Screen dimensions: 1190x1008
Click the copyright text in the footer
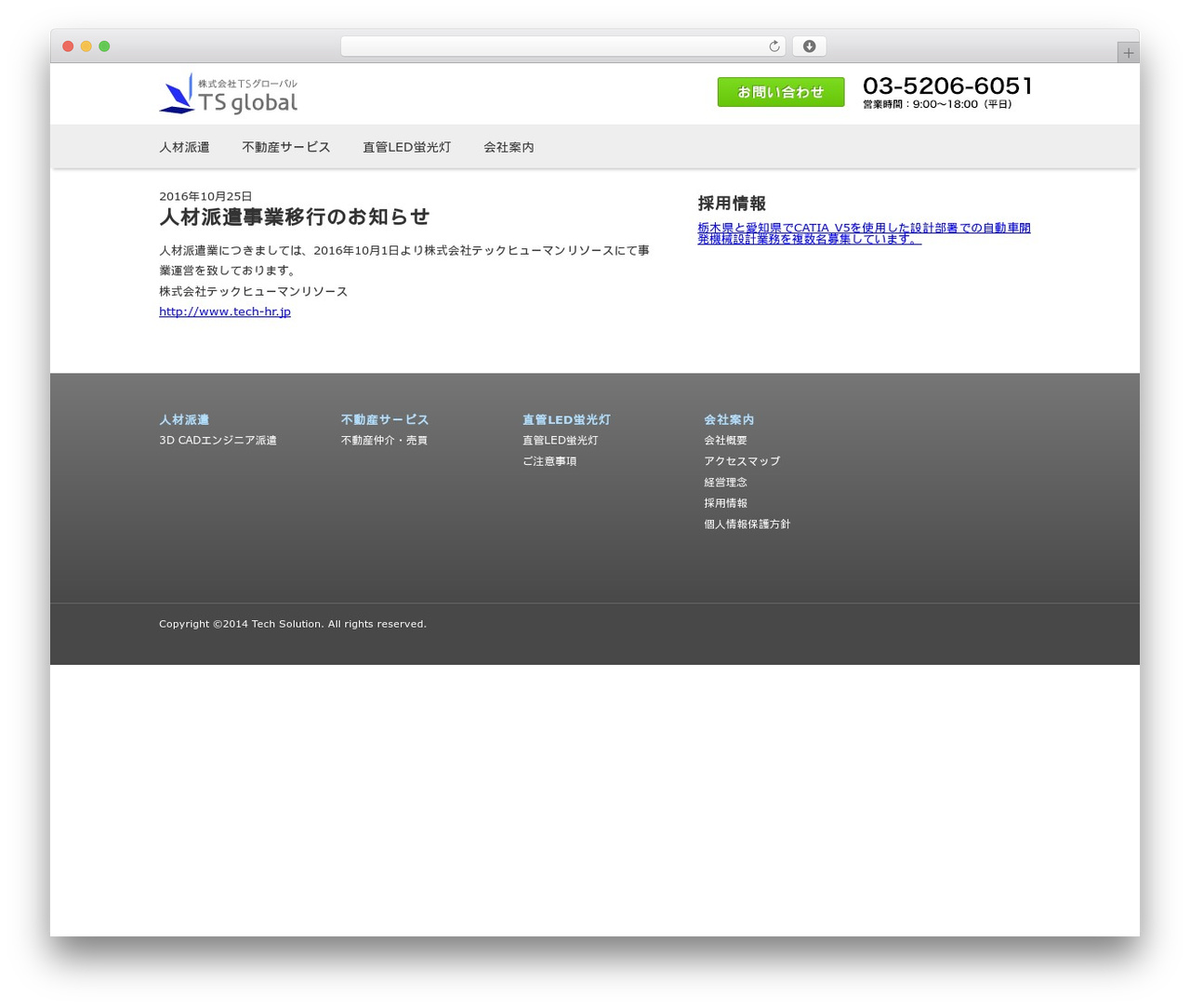pyautogui.click(x=293, y=624)
